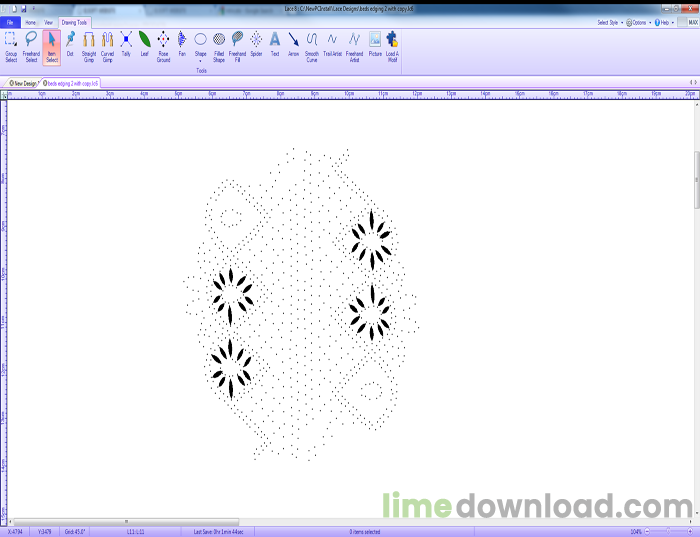Click the MAX button
Image resolution: width=700 pixels, height=537 pixels.
[688, 22]
